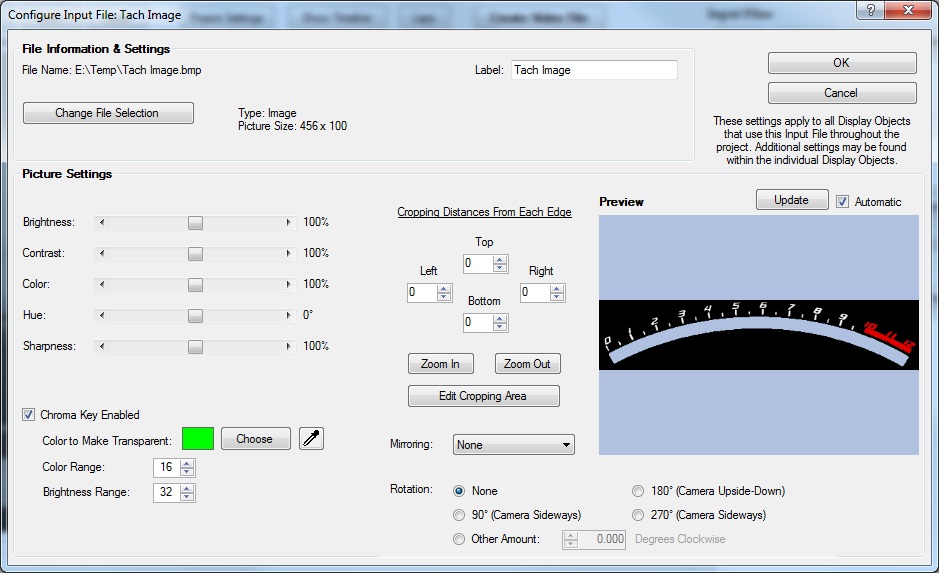Click the Color slider thumb
Screen dimensions: 939x573
195,285
